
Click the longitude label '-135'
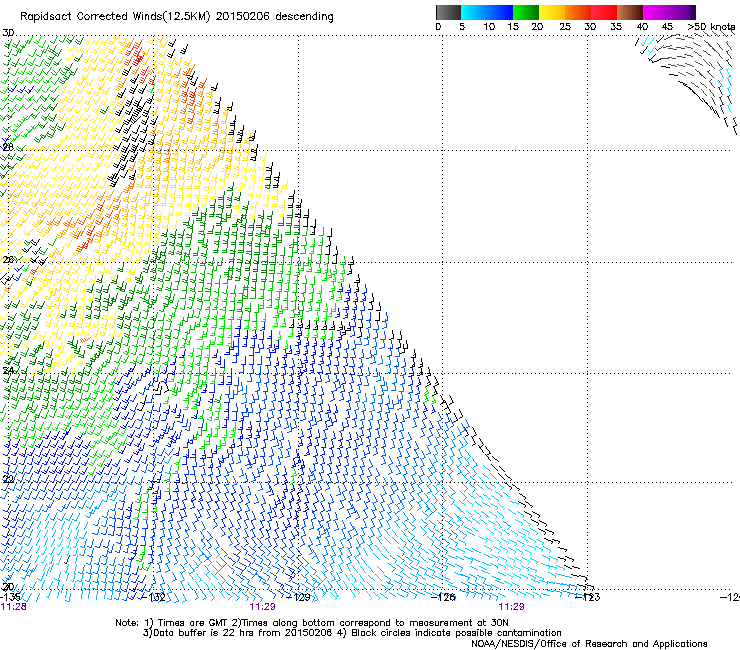click(x=10, y=597)
